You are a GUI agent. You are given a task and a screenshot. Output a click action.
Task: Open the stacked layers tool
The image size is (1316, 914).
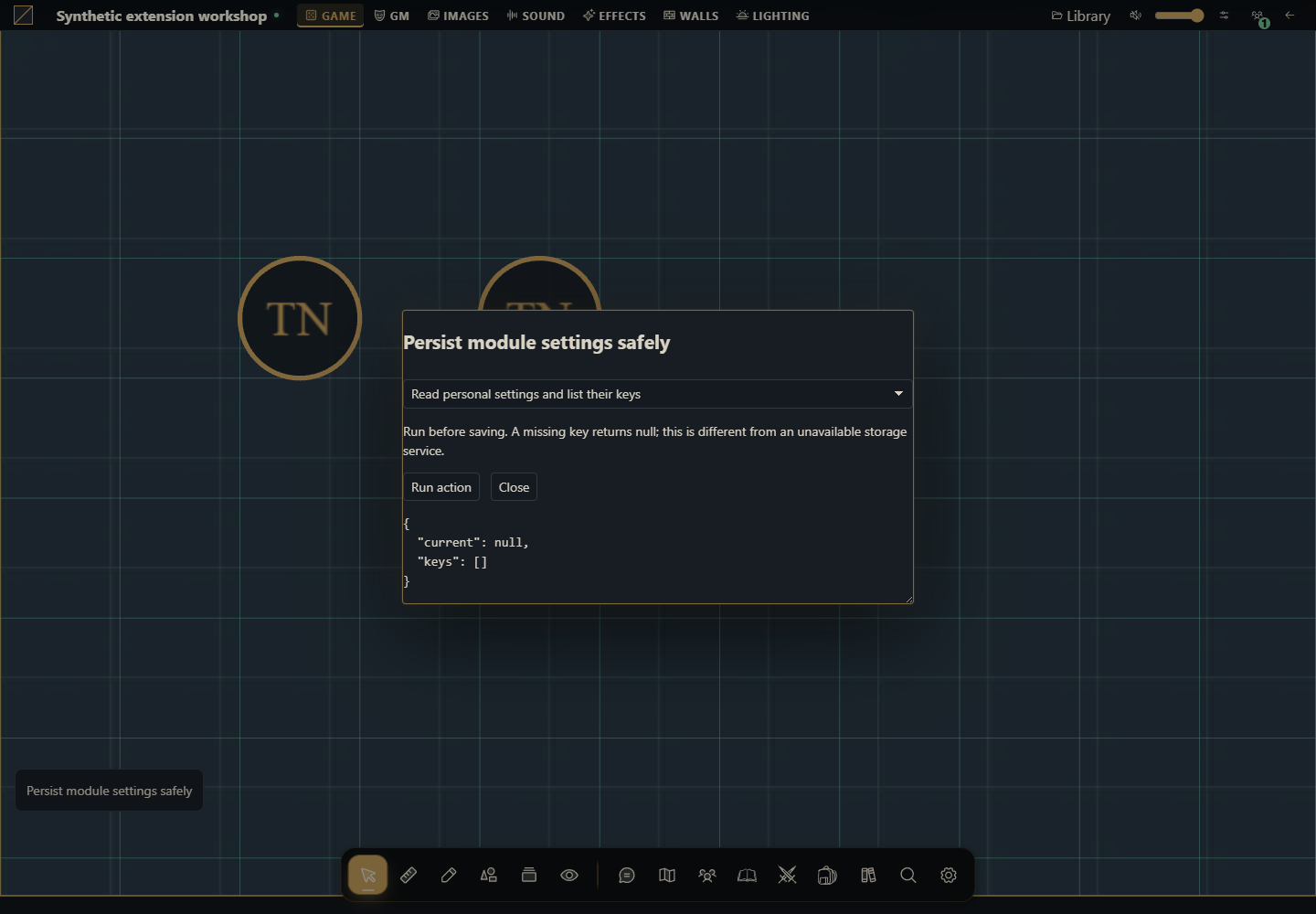(529, 875)
